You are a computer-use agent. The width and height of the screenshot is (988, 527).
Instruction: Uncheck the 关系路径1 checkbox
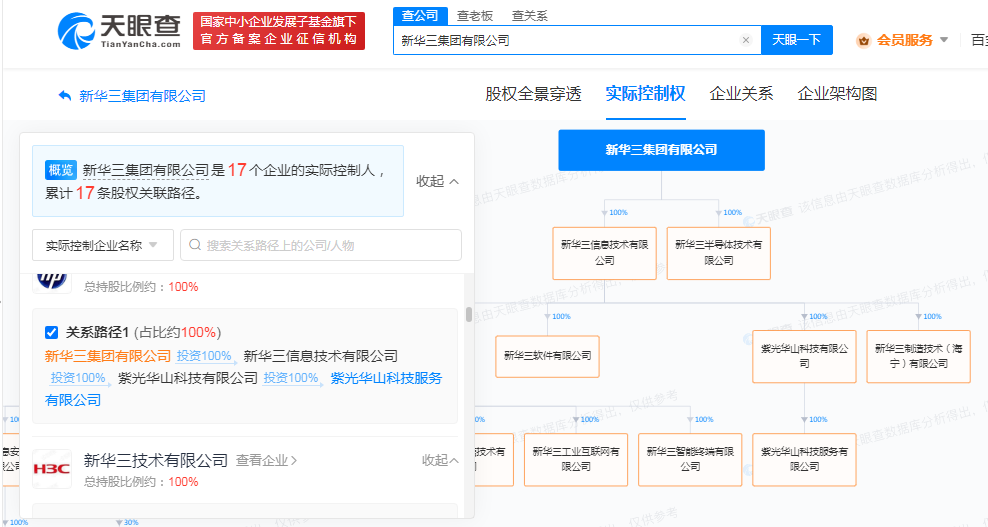click(x=52, y=332)
